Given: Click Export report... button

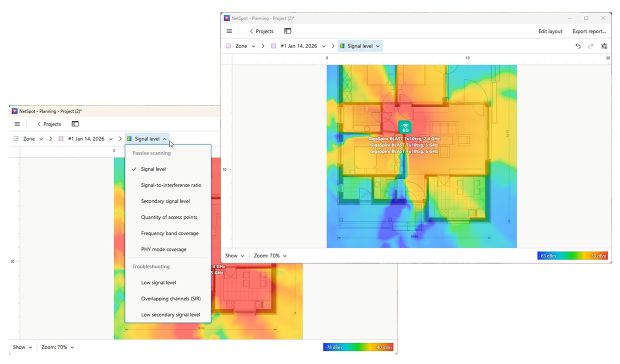Looking at the screenshot, I should (589, 31).
